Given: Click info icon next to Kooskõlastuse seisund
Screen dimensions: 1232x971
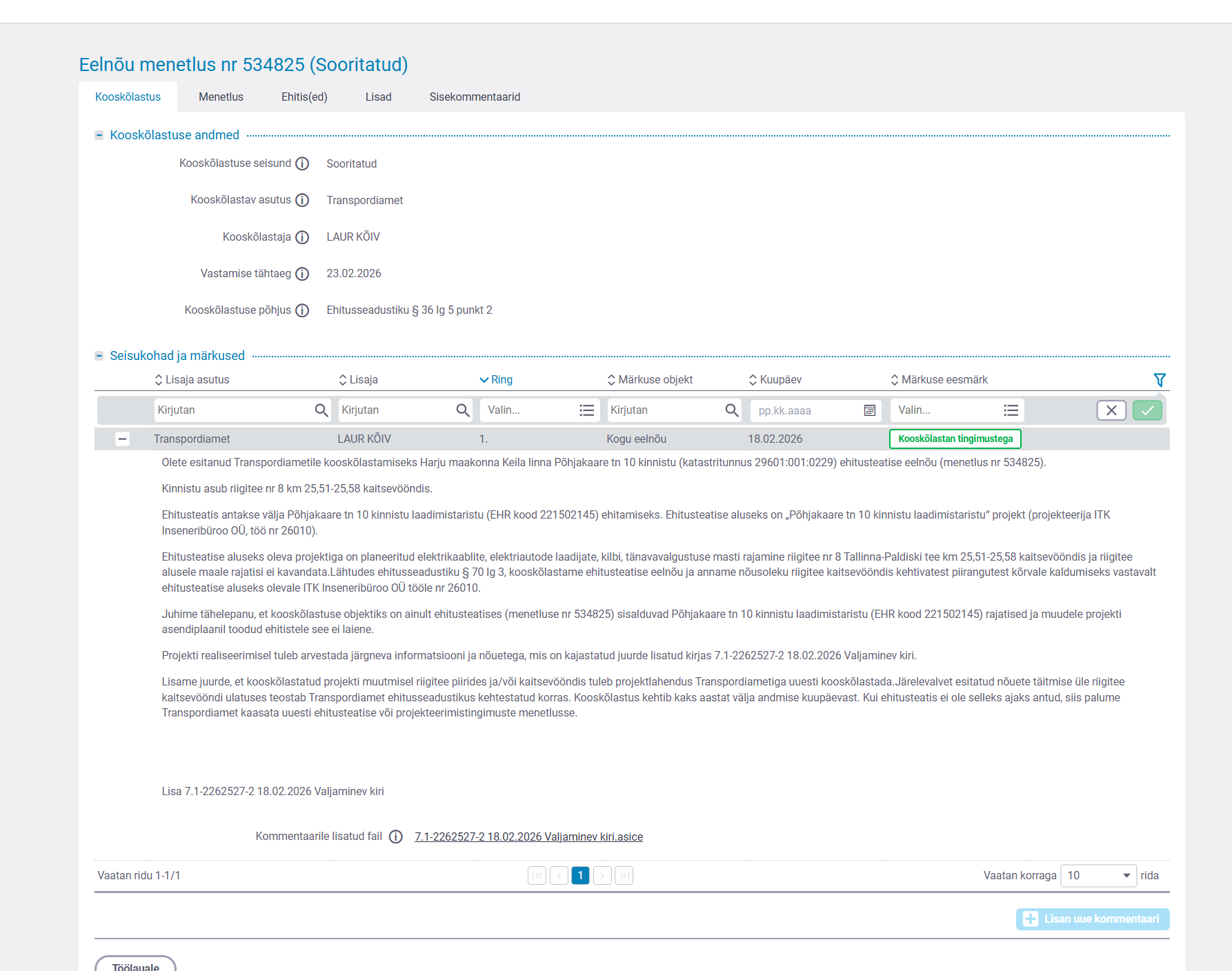Looking at the screenshot, I should [302, 163].
